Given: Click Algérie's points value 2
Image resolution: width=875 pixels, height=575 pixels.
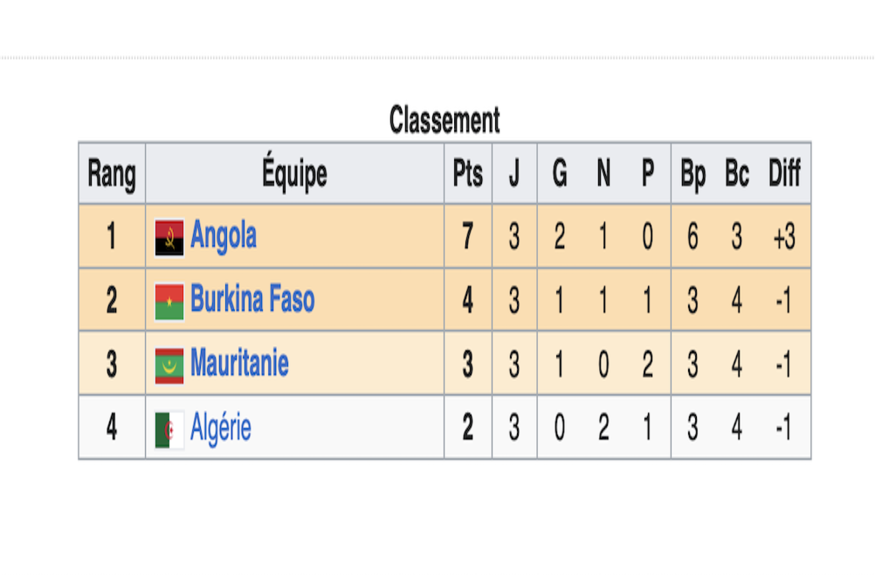Looking at the screenshot, I should tap(468, 428).
